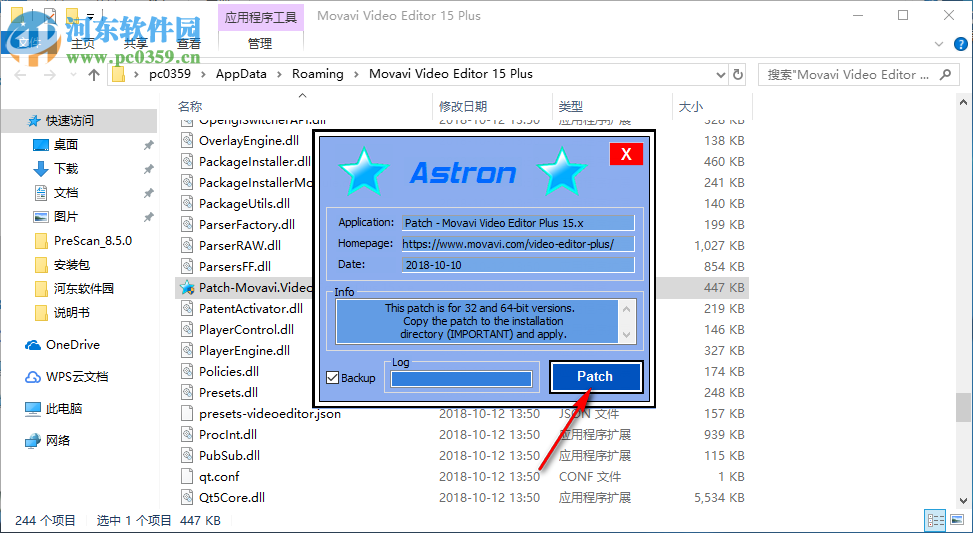Open the 管理 ribbon tab
Image resolution: width=973 pixels, height=533 pixels.
click(x=260, y=43)
